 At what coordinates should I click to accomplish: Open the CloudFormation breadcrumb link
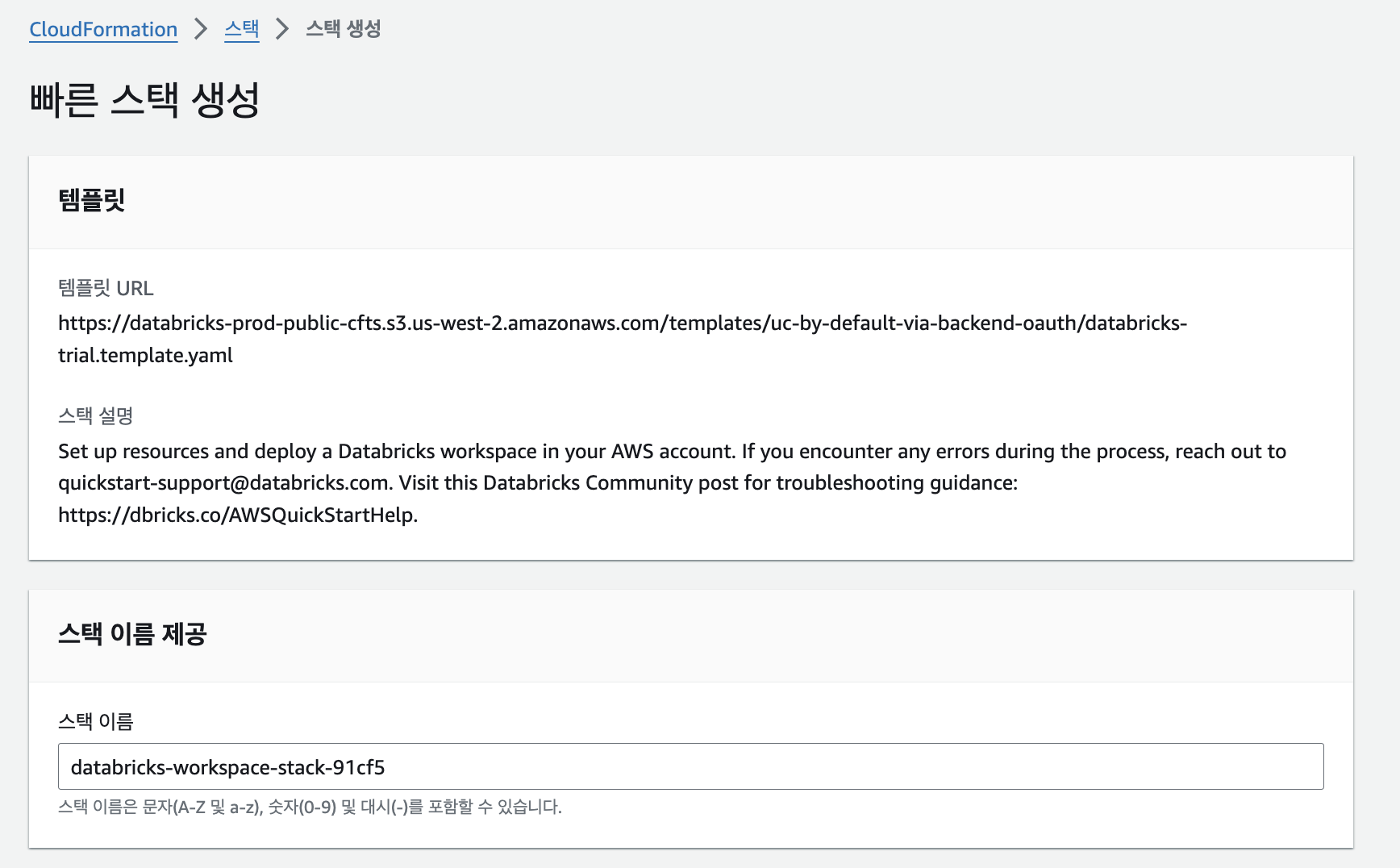click(103, 29)
